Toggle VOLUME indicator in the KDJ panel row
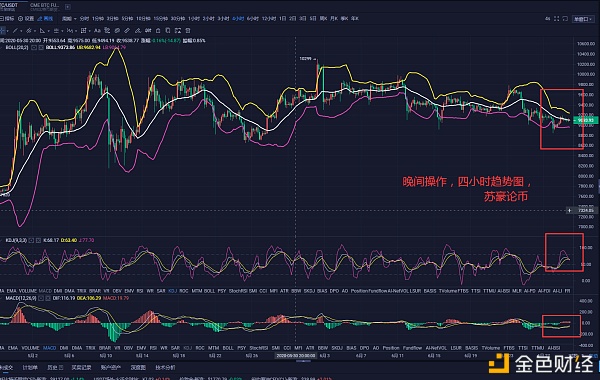The image size is (600, 380). (28, 291)
